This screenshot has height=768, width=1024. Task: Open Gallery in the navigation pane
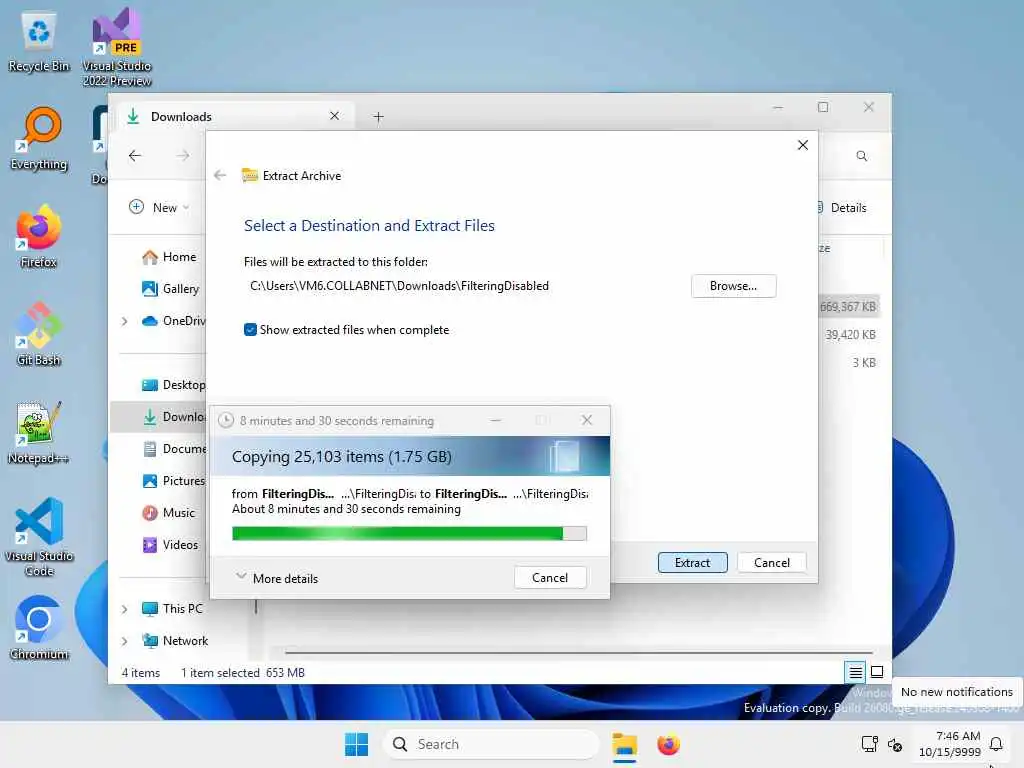coord(170,289)
